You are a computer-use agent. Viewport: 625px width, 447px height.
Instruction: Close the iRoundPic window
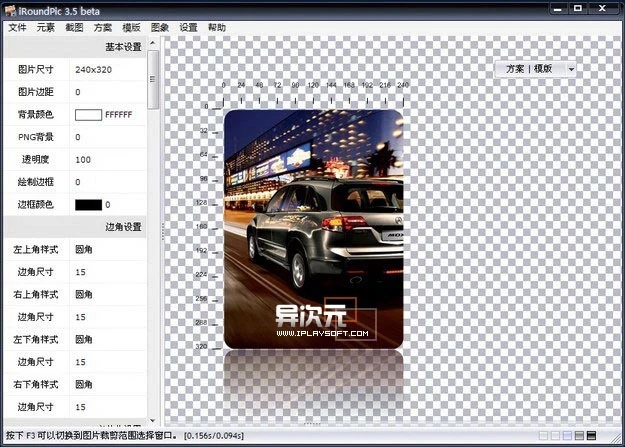(603, 8)
